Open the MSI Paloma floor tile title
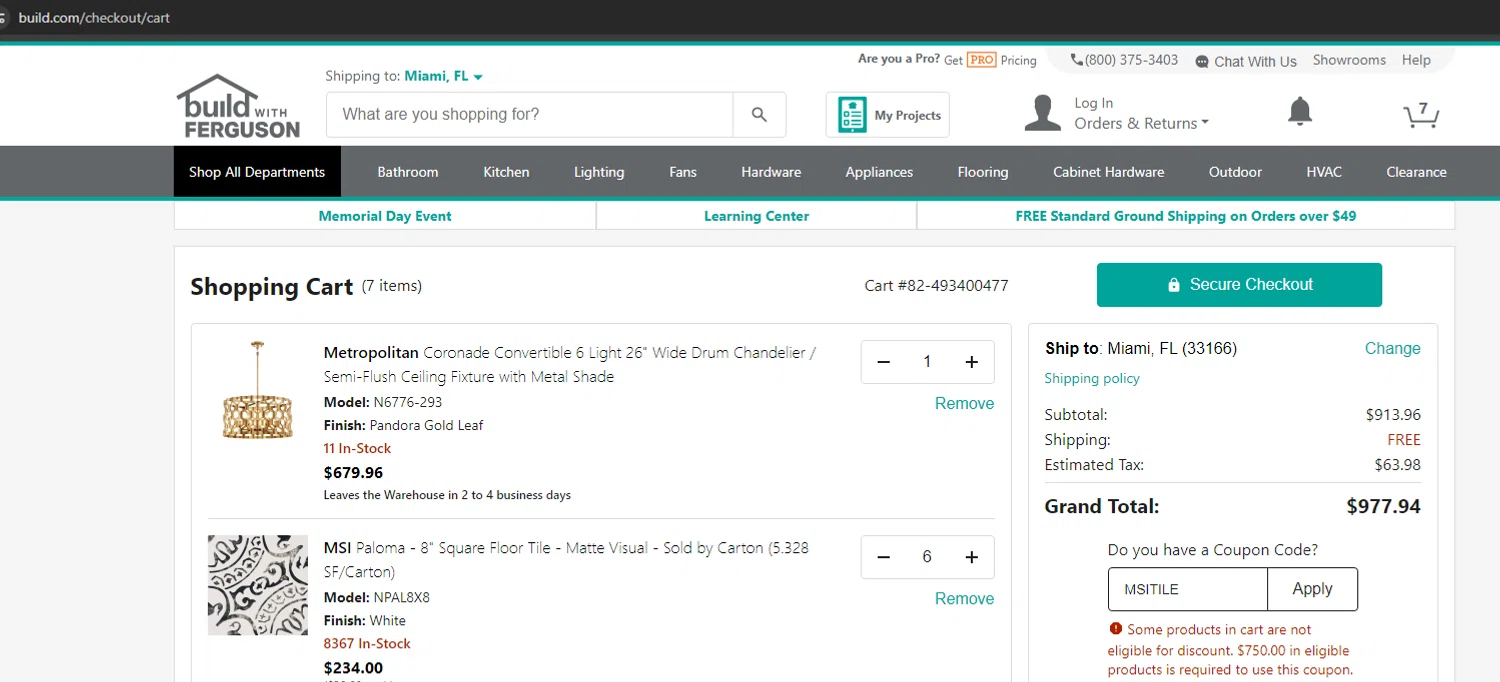The width and height of the screenshot is (1500, 682). pyautogui.click(x=566, y=560)
